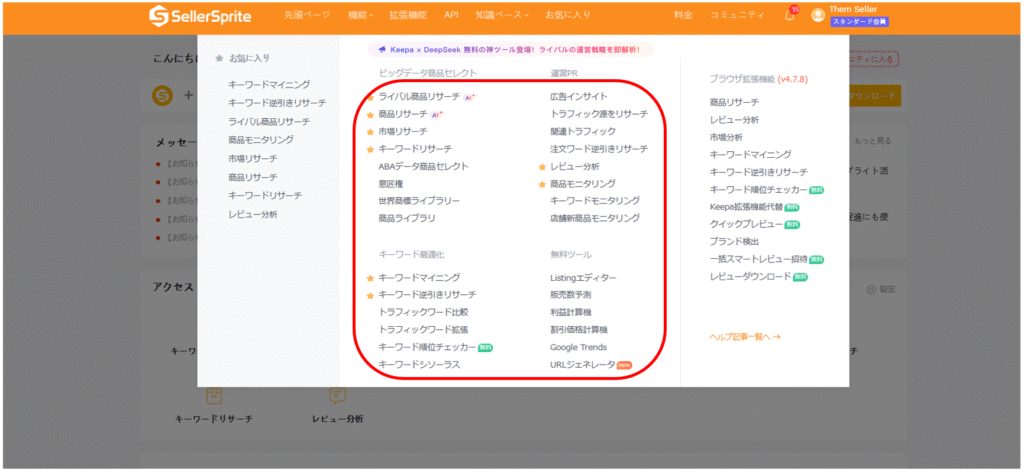Open the Them Seller account menu

pos(853,10)
